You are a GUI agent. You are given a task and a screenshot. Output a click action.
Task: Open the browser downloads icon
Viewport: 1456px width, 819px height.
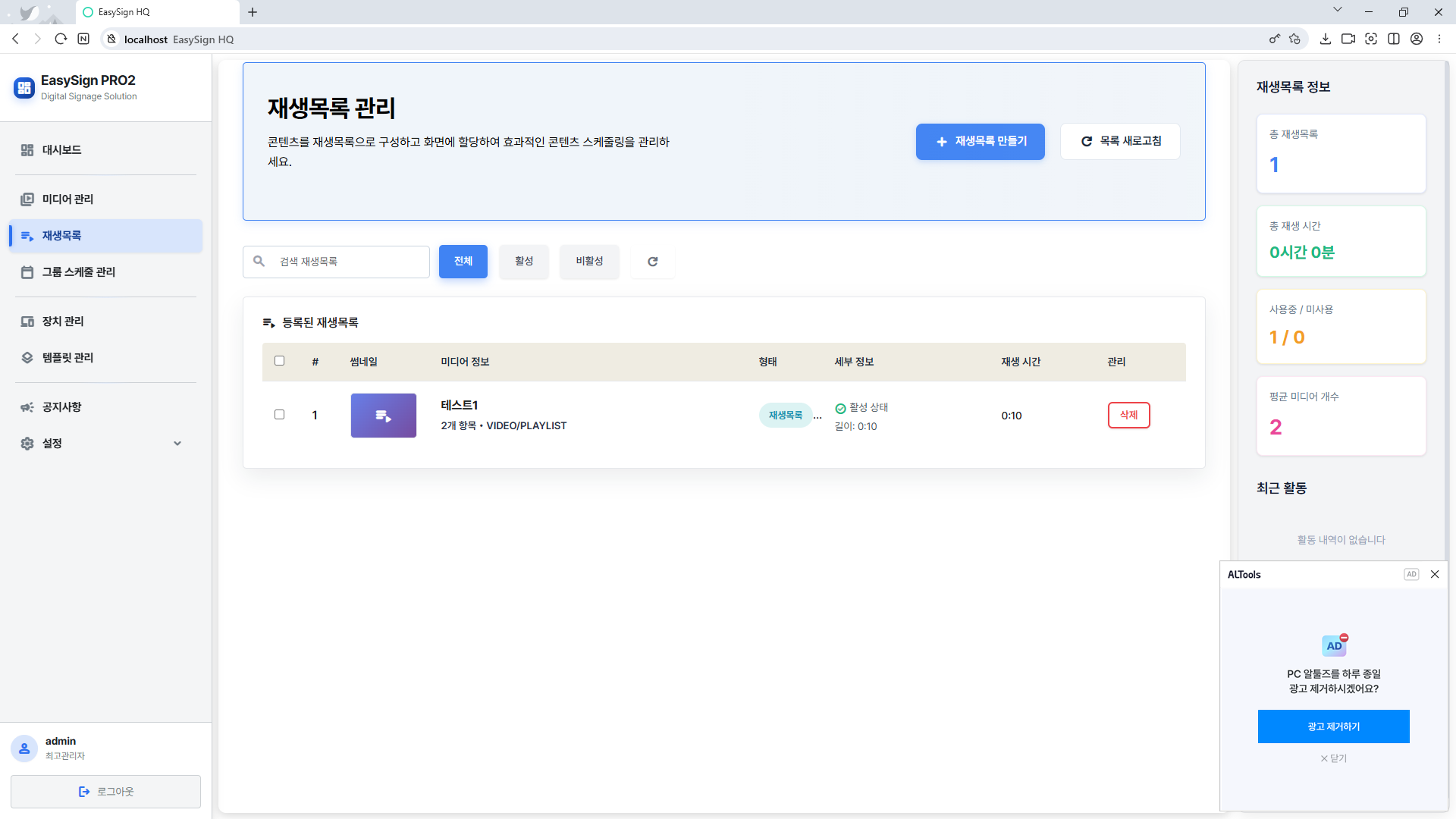[x=1325, y=39]
